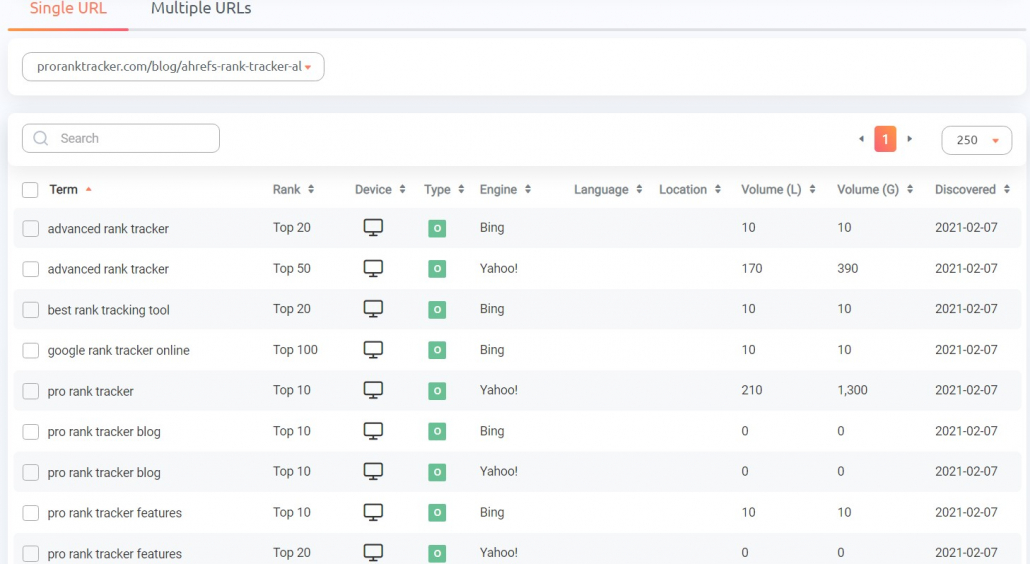
Task: Click green organic type icon, advanced rank tracker Yahoo! row
Action: 437,269
